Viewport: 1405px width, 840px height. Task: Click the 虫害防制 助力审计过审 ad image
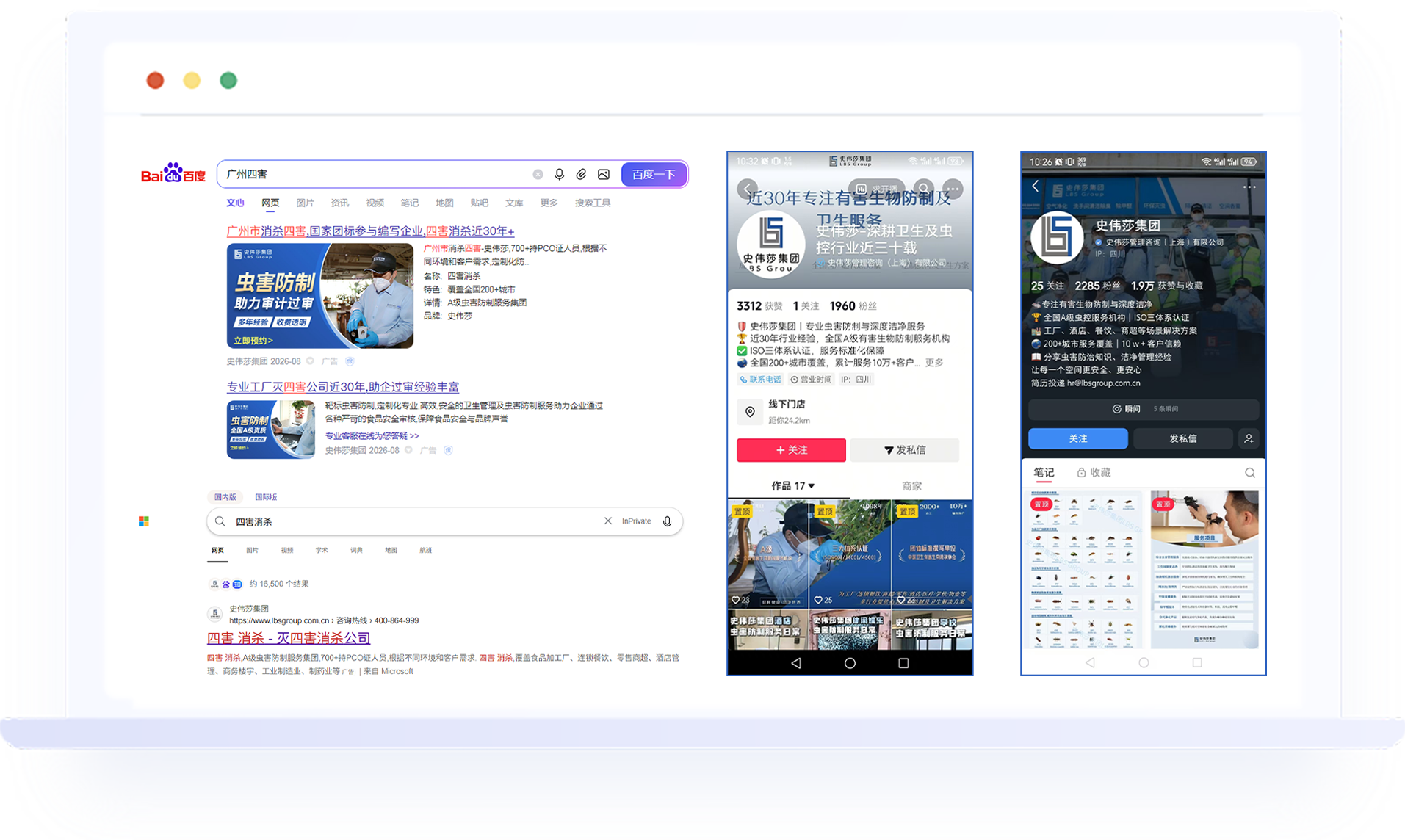click(320, 296)
